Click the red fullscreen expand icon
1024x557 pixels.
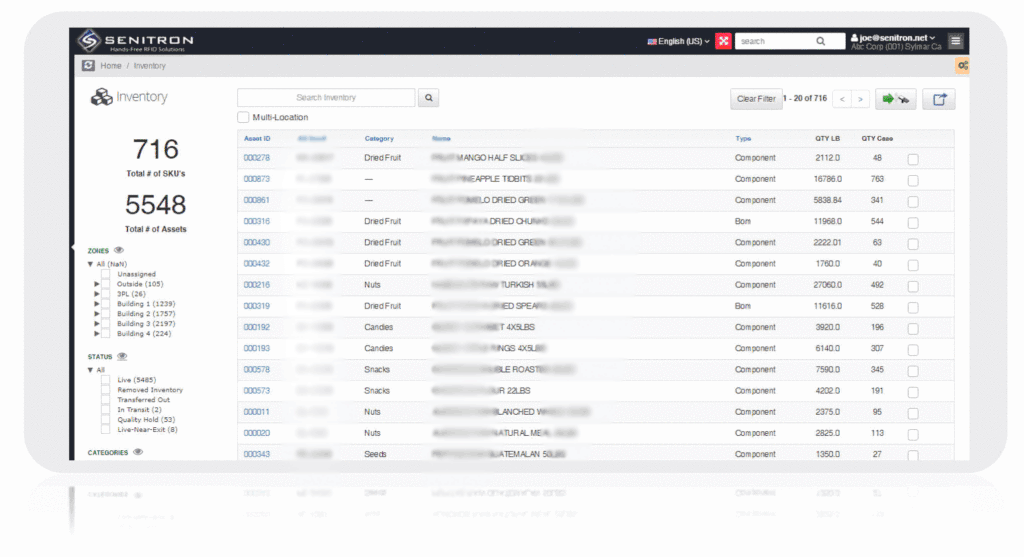(723, 41)
